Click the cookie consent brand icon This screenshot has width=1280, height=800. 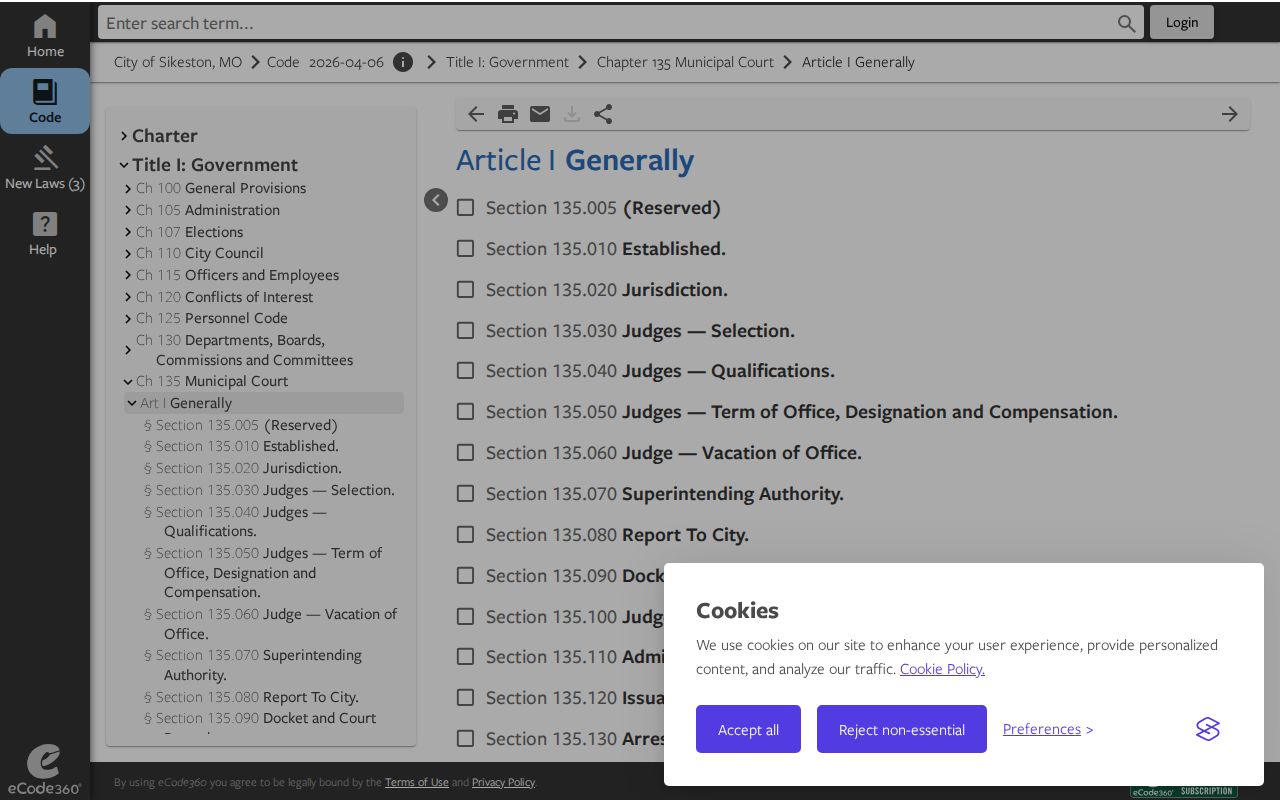(x=1208, y=729)
